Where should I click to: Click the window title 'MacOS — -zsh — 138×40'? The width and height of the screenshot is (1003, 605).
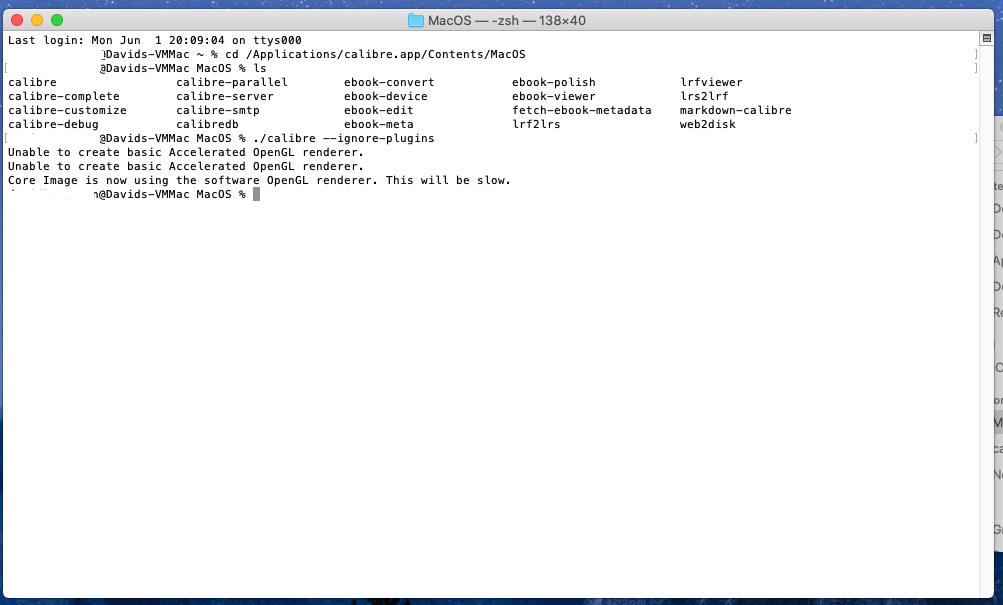click(507, 20)
